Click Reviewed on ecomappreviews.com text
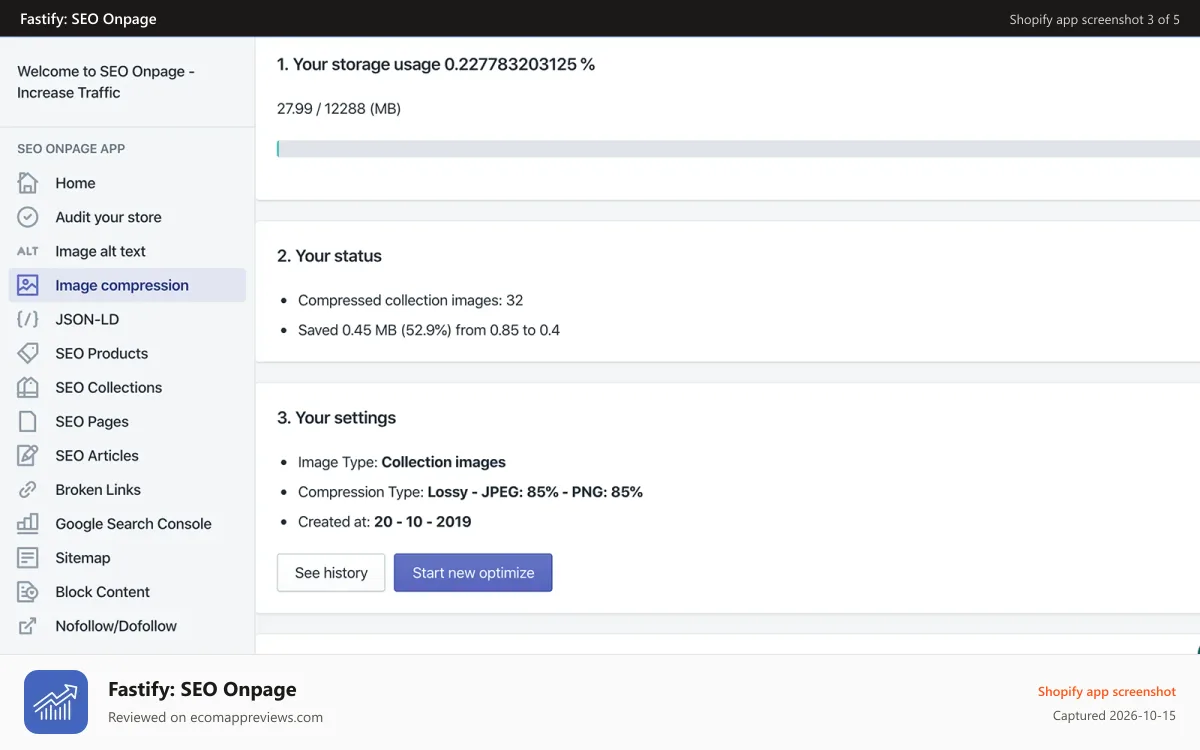The width and height of the screenshot is (1200, 750). 215,717
